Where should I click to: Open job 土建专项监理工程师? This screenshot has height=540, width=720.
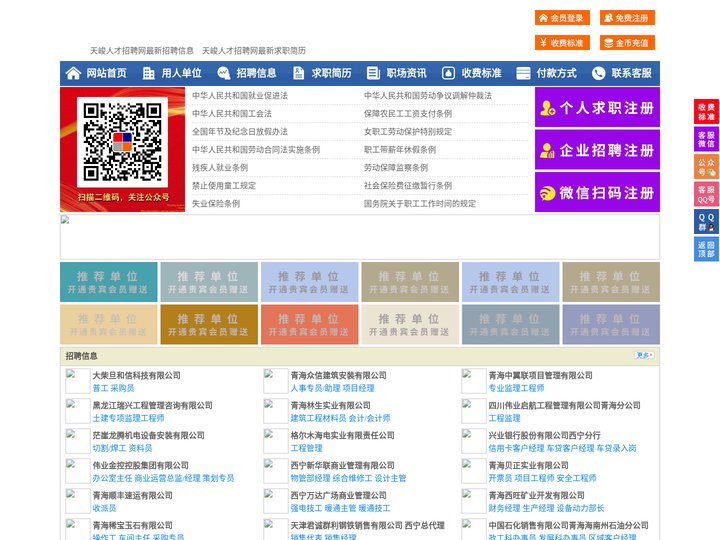129,418
